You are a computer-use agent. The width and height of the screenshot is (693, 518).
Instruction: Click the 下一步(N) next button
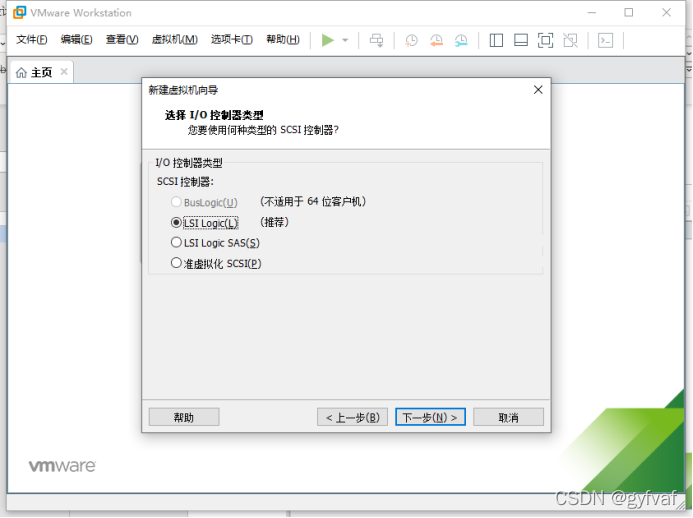click(430, 417)
